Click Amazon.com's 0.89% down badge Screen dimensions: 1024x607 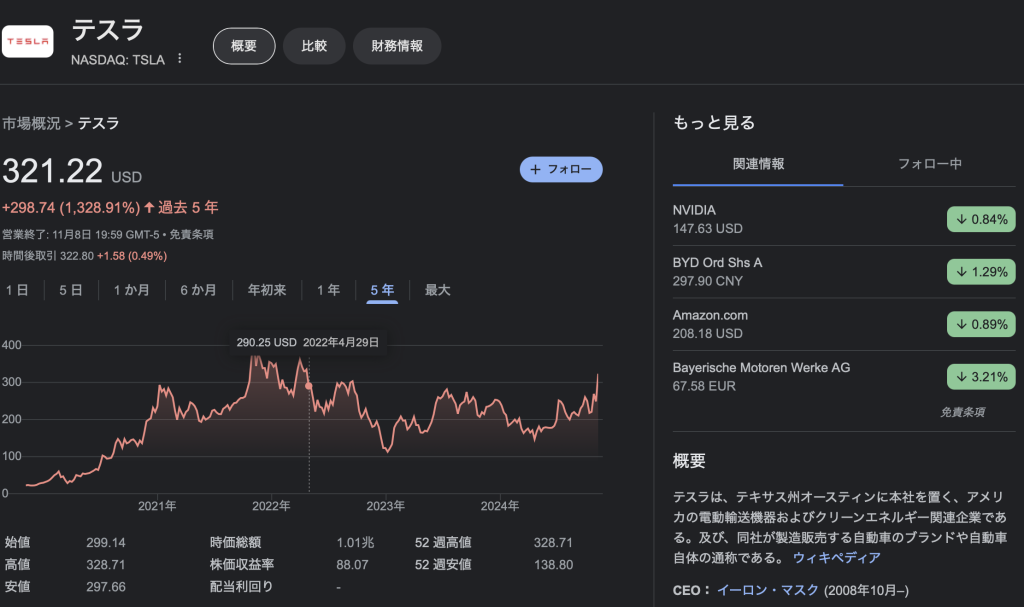pyautogui.click(x=981, y=324)
